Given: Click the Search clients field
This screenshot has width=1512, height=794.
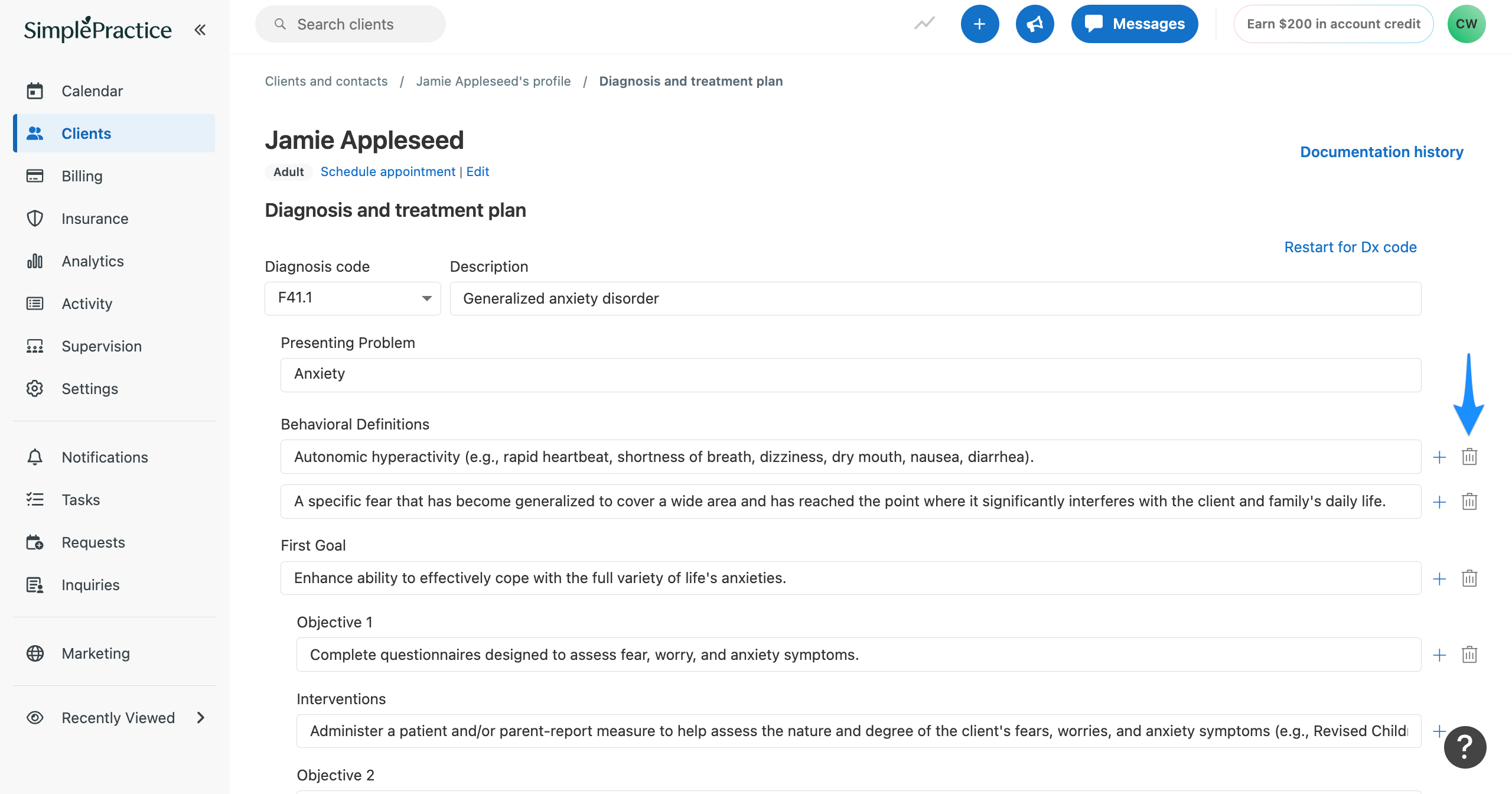Looking at the screenshot, I should tap(350, 24).
